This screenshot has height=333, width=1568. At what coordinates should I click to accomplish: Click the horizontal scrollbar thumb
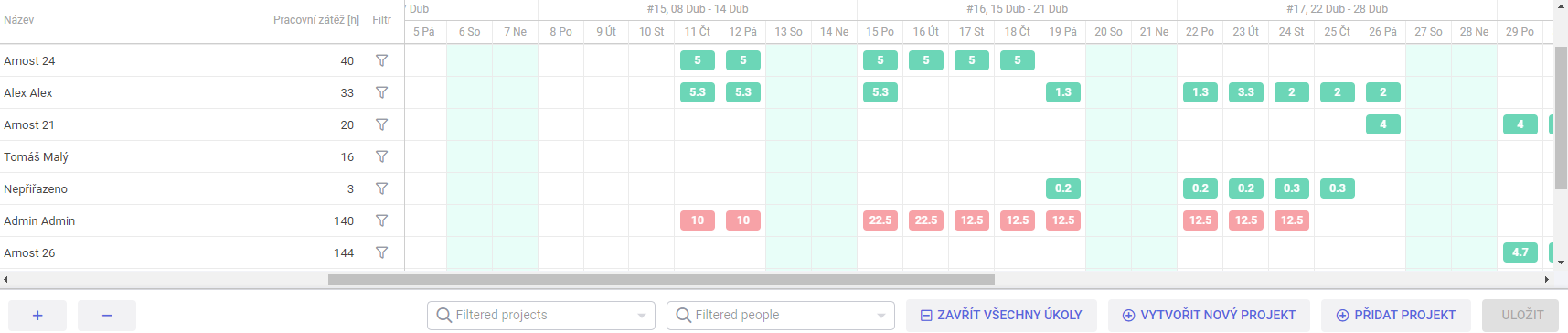661,279
